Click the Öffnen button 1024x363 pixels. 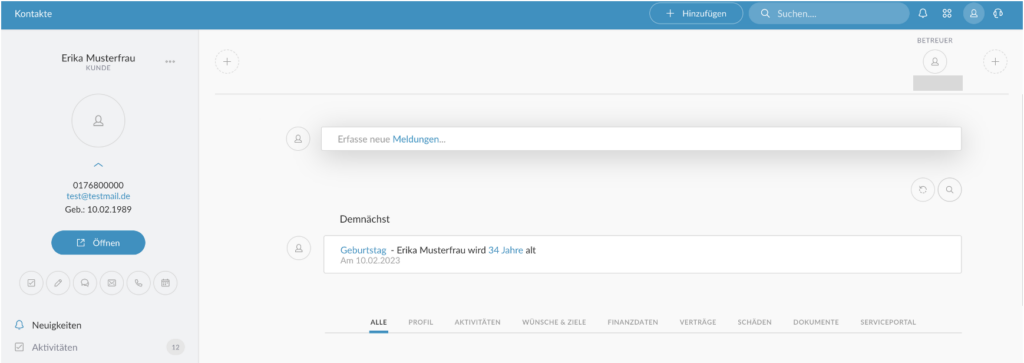pos(98,243)
